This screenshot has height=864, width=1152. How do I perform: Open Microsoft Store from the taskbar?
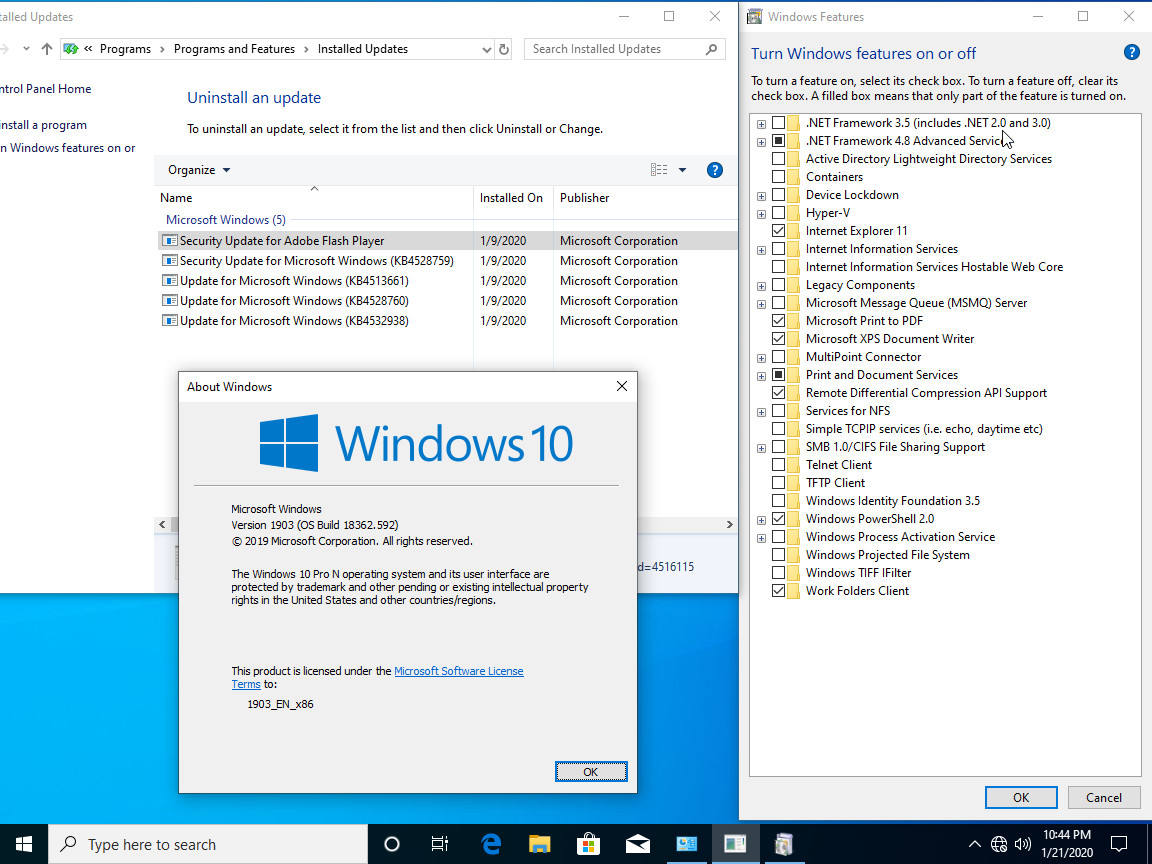(588, 844)
